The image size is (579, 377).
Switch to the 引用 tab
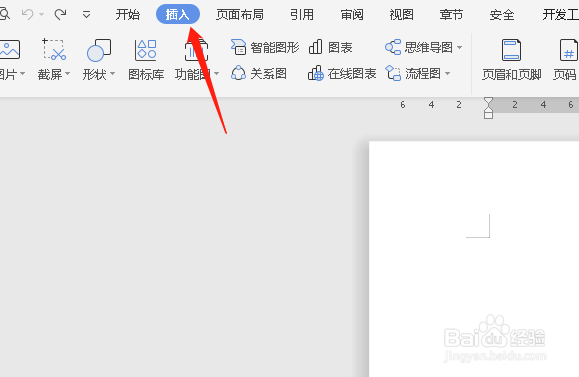point(302,15)
